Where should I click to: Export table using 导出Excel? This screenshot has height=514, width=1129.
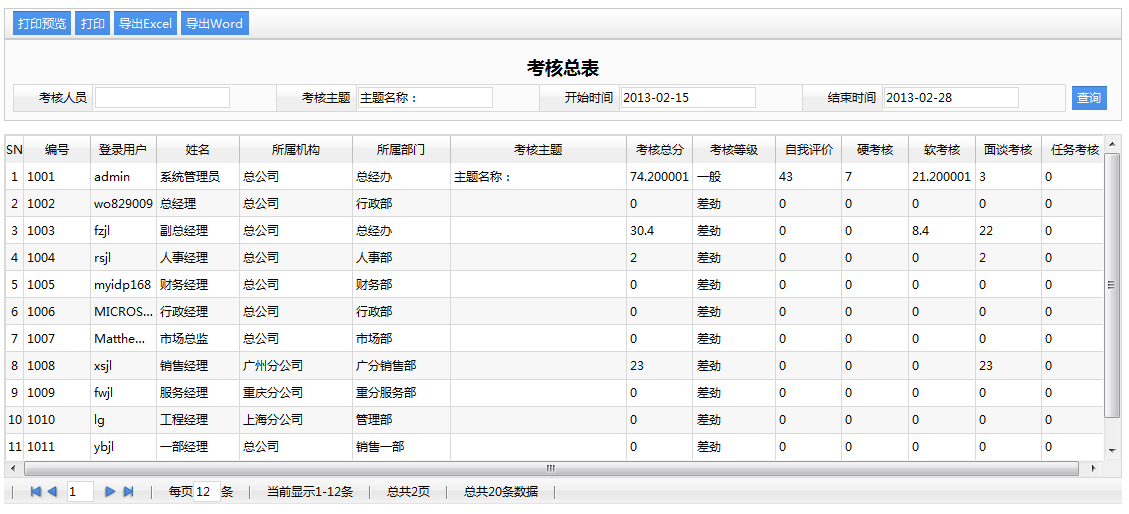(x=145, y=24)
